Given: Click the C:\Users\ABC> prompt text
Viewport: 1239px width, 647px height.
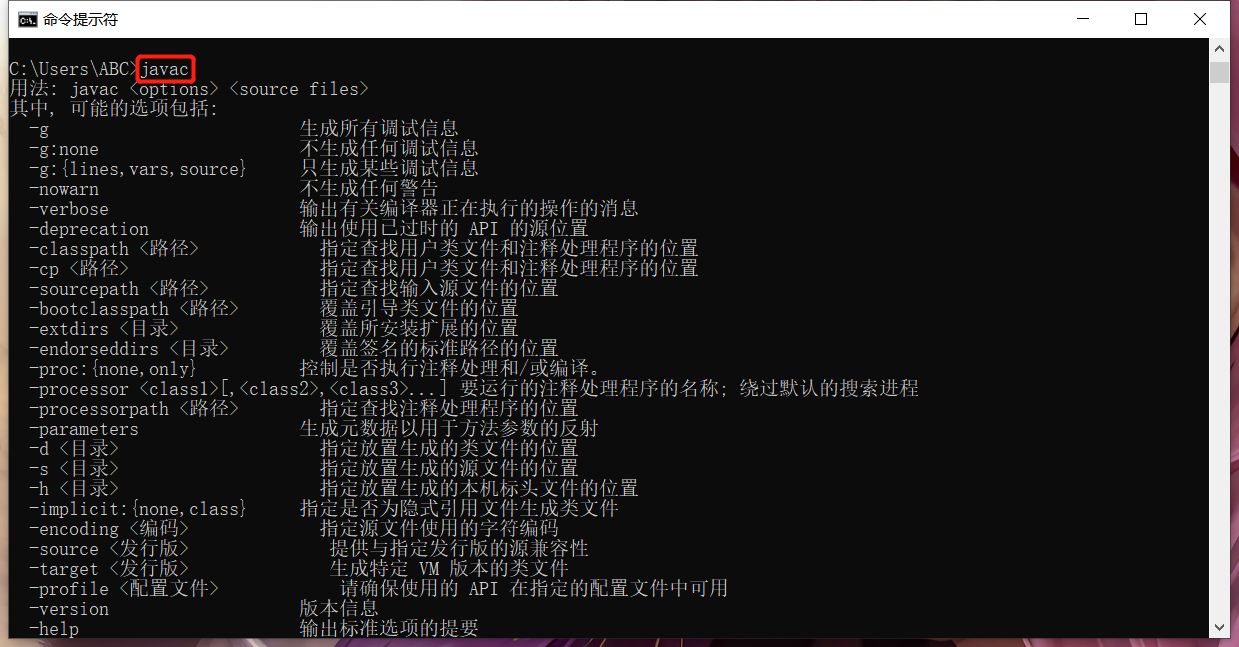Looking at the screenshot, I should click(x=73, y=69).
